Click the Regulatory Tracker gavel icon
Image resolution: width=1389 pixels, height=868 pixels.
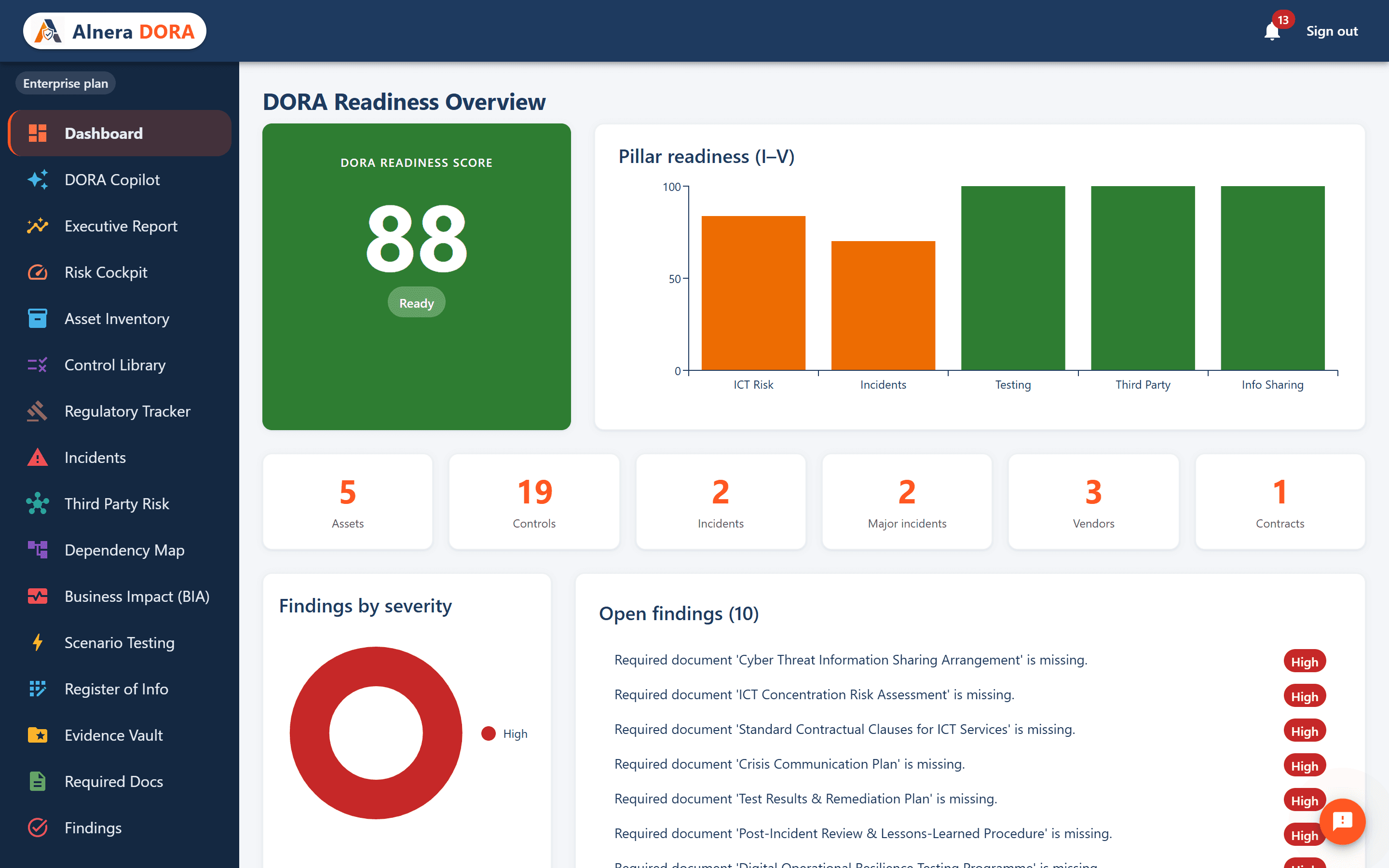[38, 411]
